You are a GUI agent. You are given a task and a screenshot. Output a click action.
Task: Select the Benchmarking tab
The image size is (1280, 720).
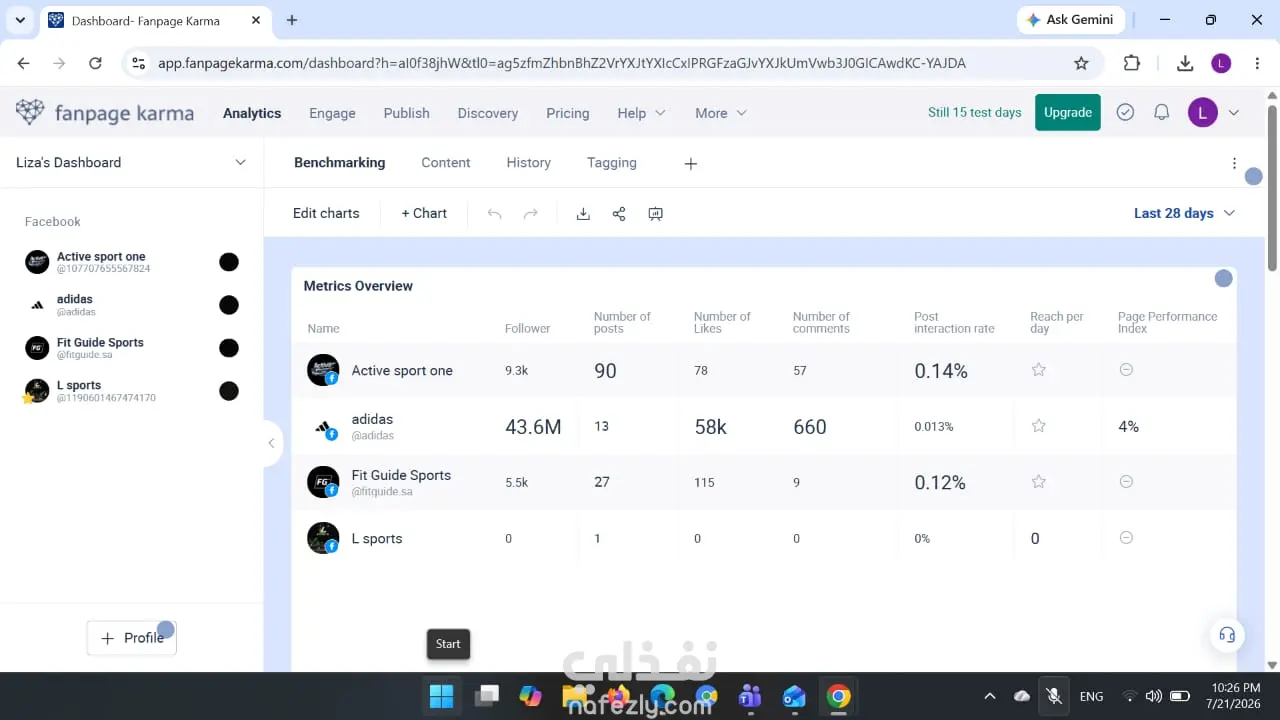click(x=340, y=163)
